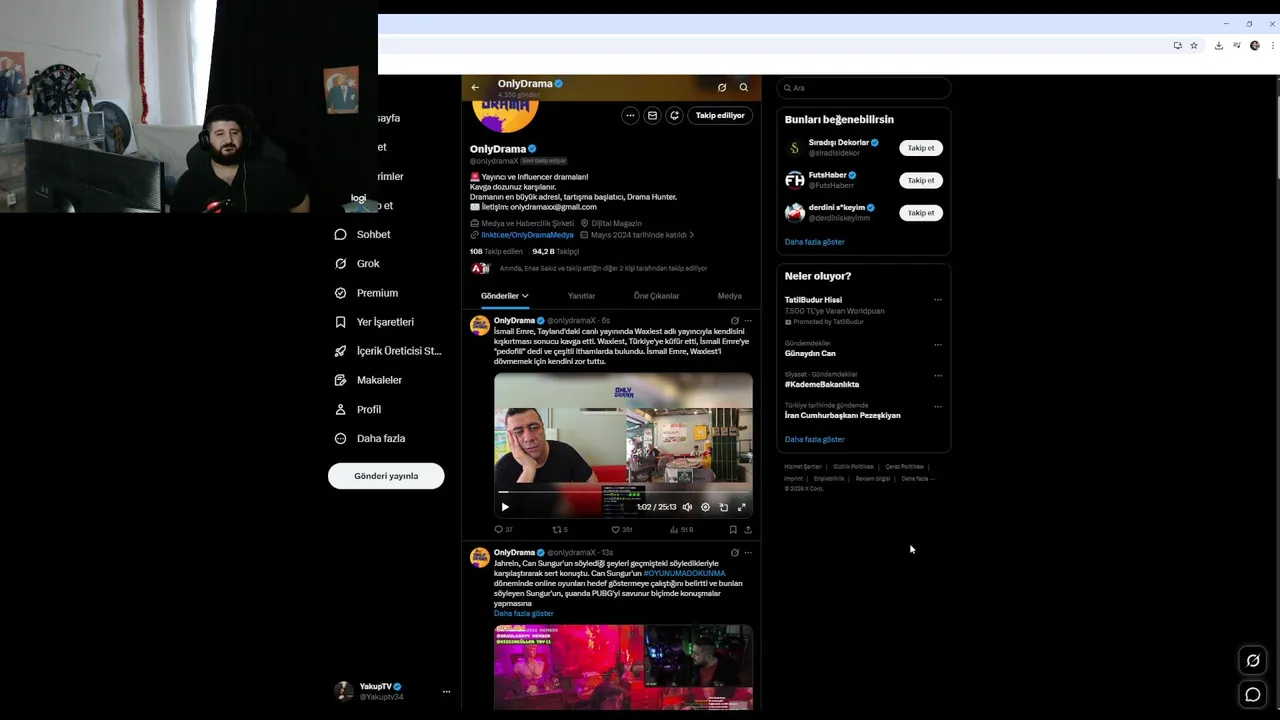Open options for İran Cumhurbaşkanı Pezeşkiyan trend
The image size is (1280, 720).
click(938, 407)
